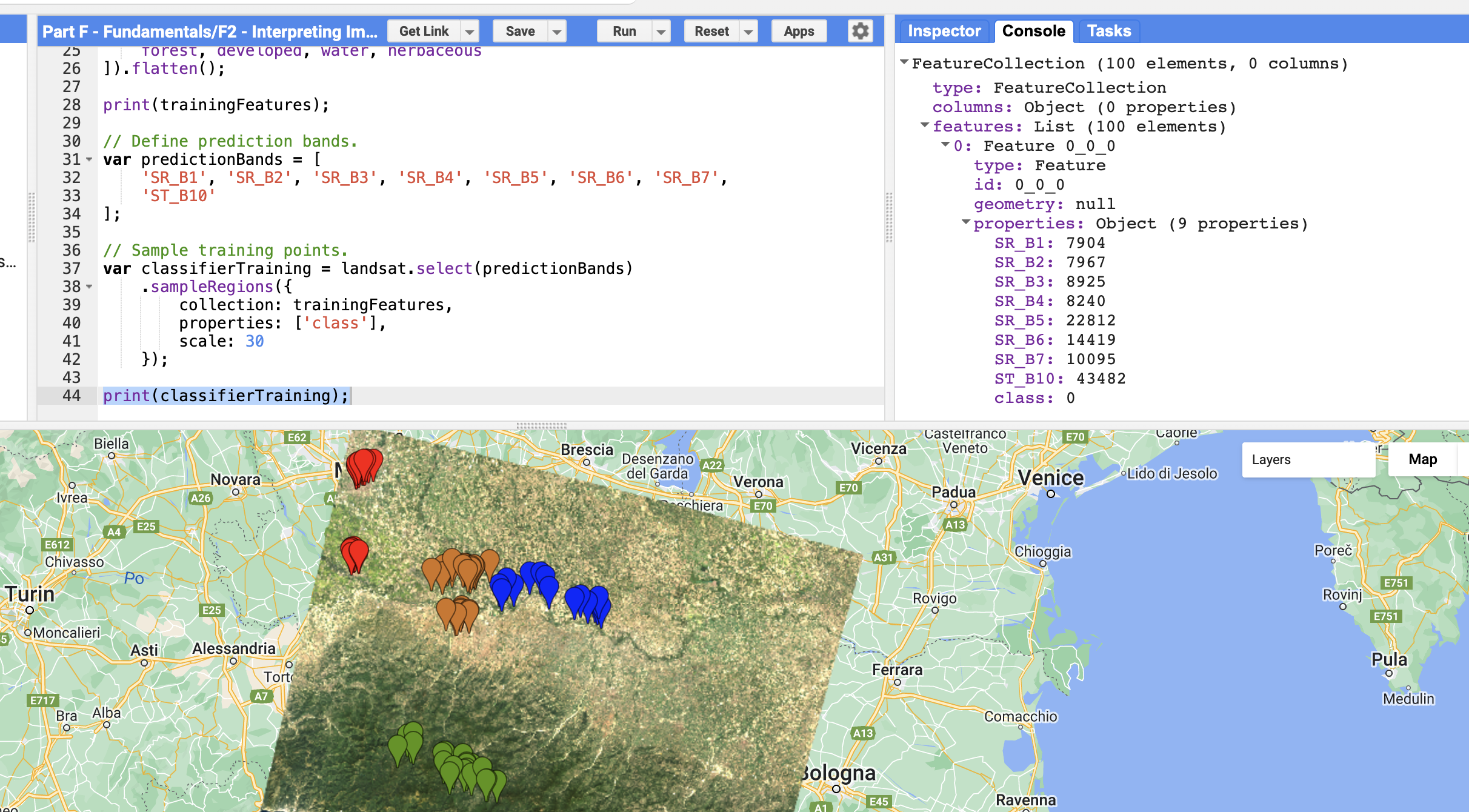Fold the code block at line 31
The image size is (1469, 812).
point(88,159)
